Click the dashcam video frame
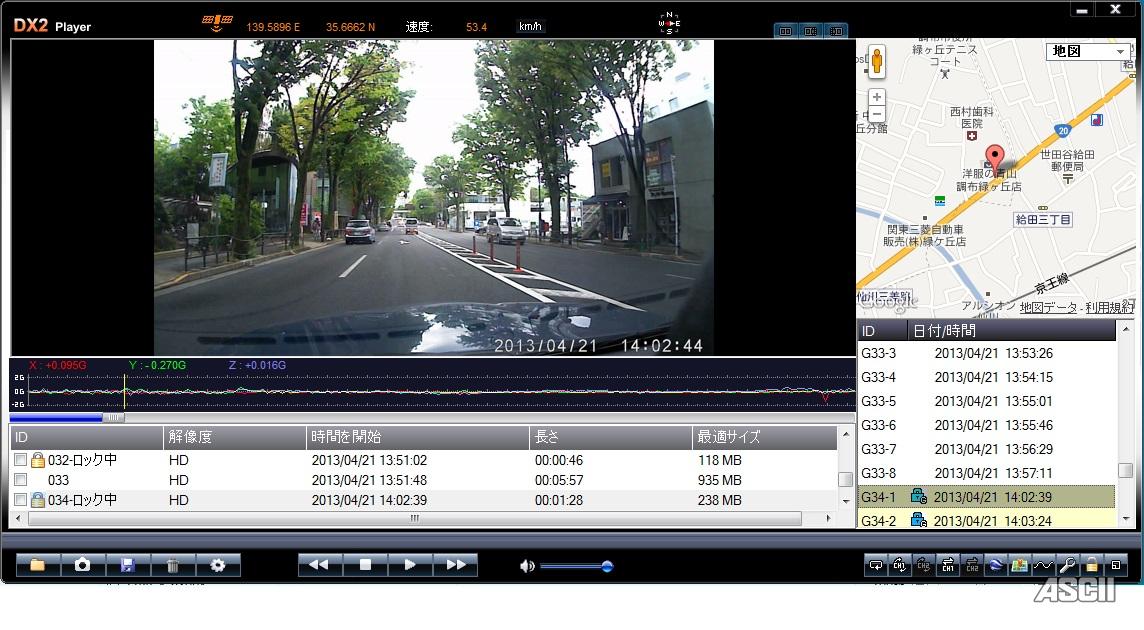This screenshot has height=630, width=1144. click(x=433, y=197)
